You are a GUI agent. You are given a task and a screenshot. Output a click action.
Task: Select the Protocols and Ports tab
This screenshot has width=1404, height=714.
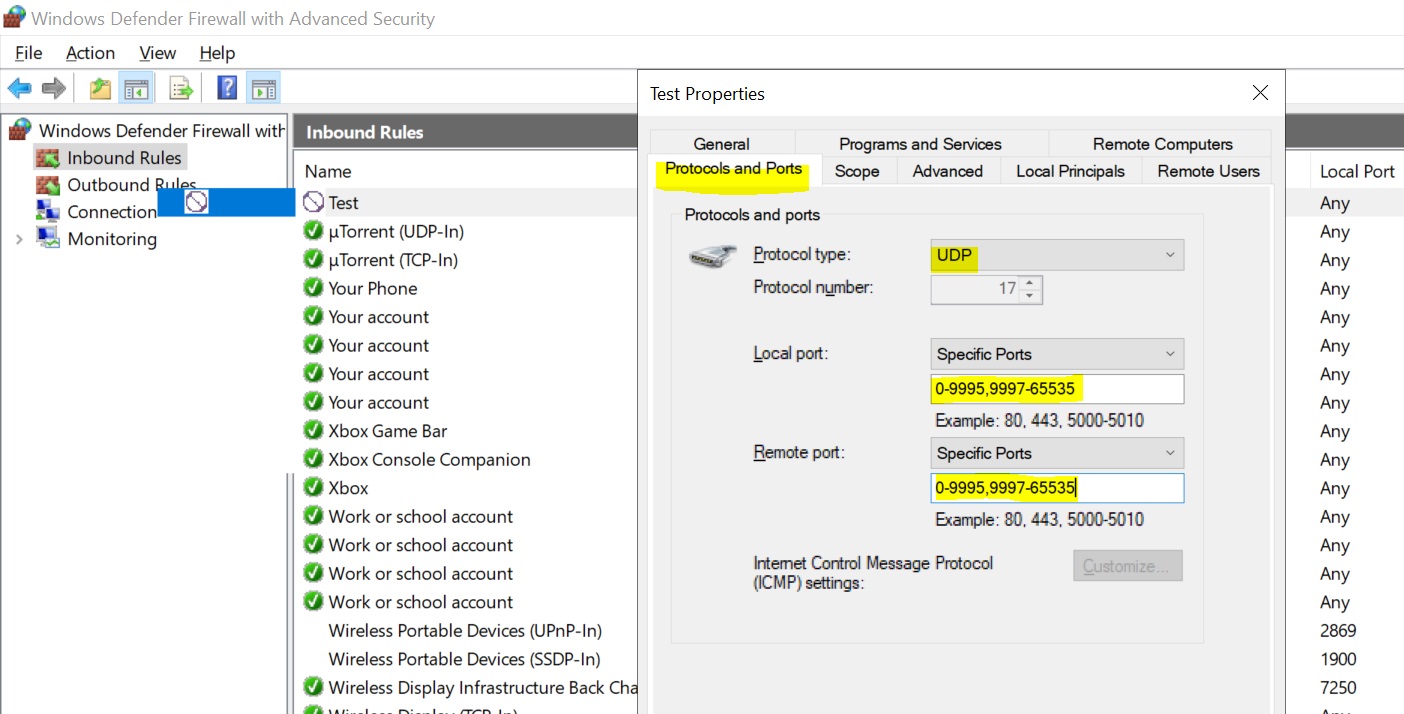point(734,169)
